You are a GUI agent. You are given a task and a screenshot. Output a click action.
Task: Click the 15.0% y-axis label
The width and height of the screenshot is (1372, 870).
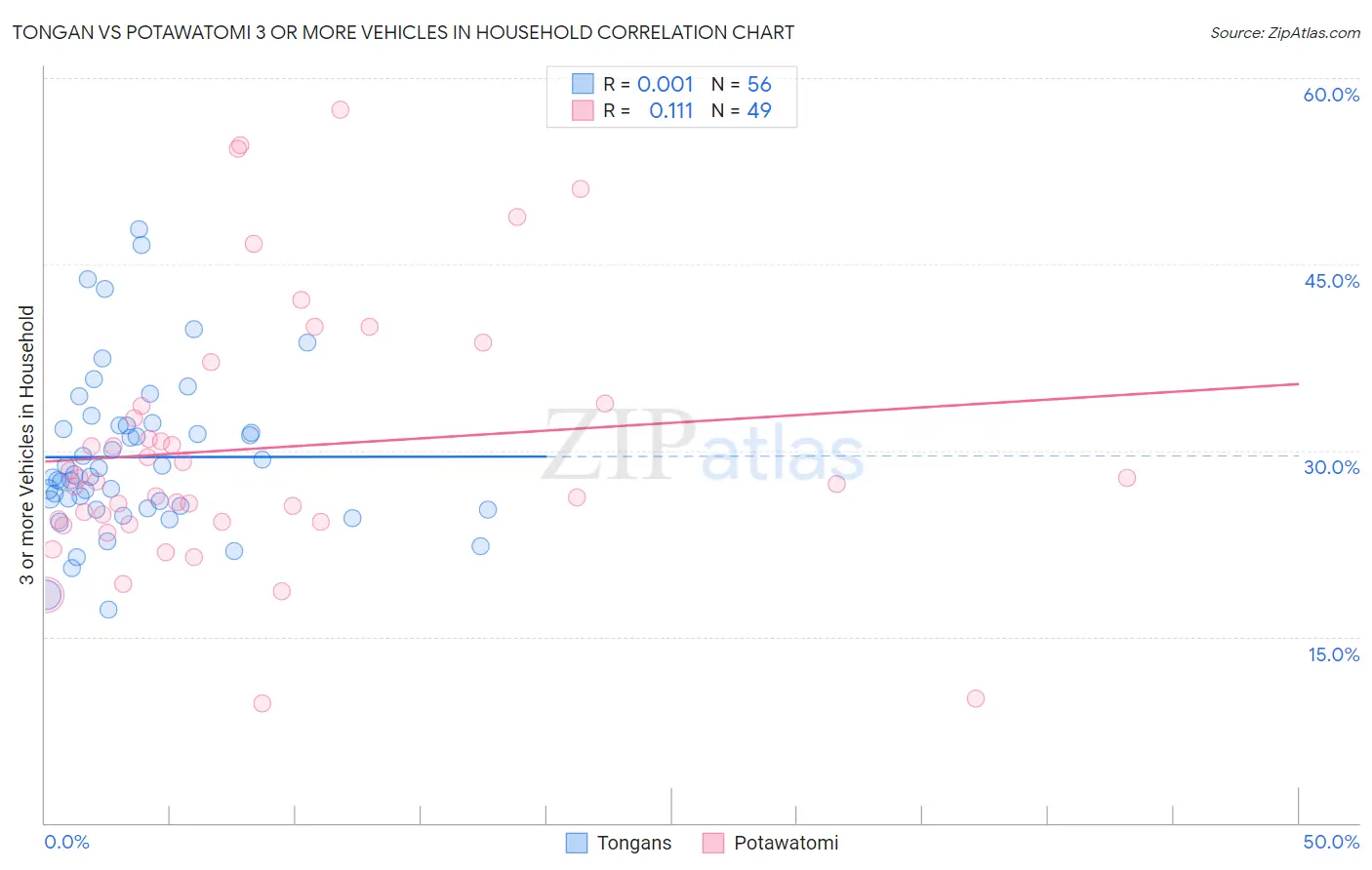coord(1333,654)
